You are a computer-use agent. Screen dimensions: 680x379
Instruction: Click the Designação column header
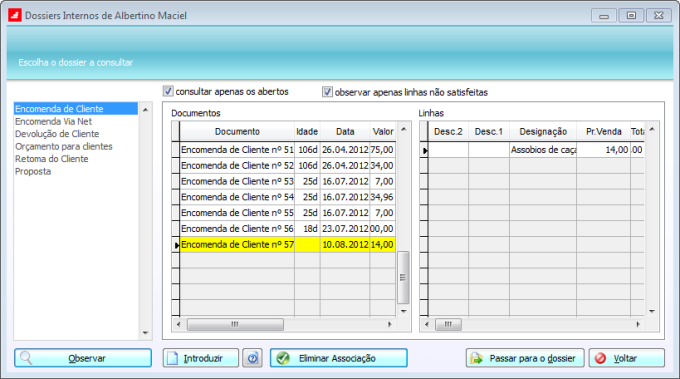click(543, 131)
